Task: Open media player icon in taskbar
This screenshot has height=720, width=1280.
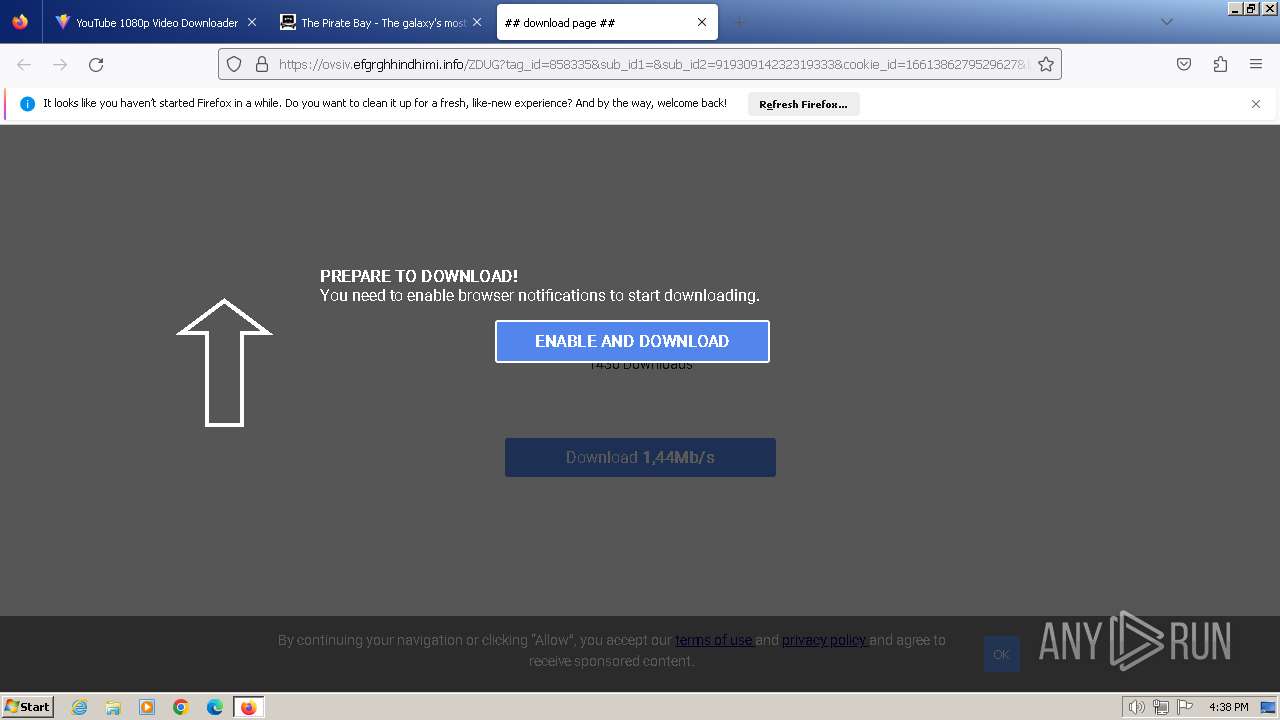Action: tap(147, 707)
